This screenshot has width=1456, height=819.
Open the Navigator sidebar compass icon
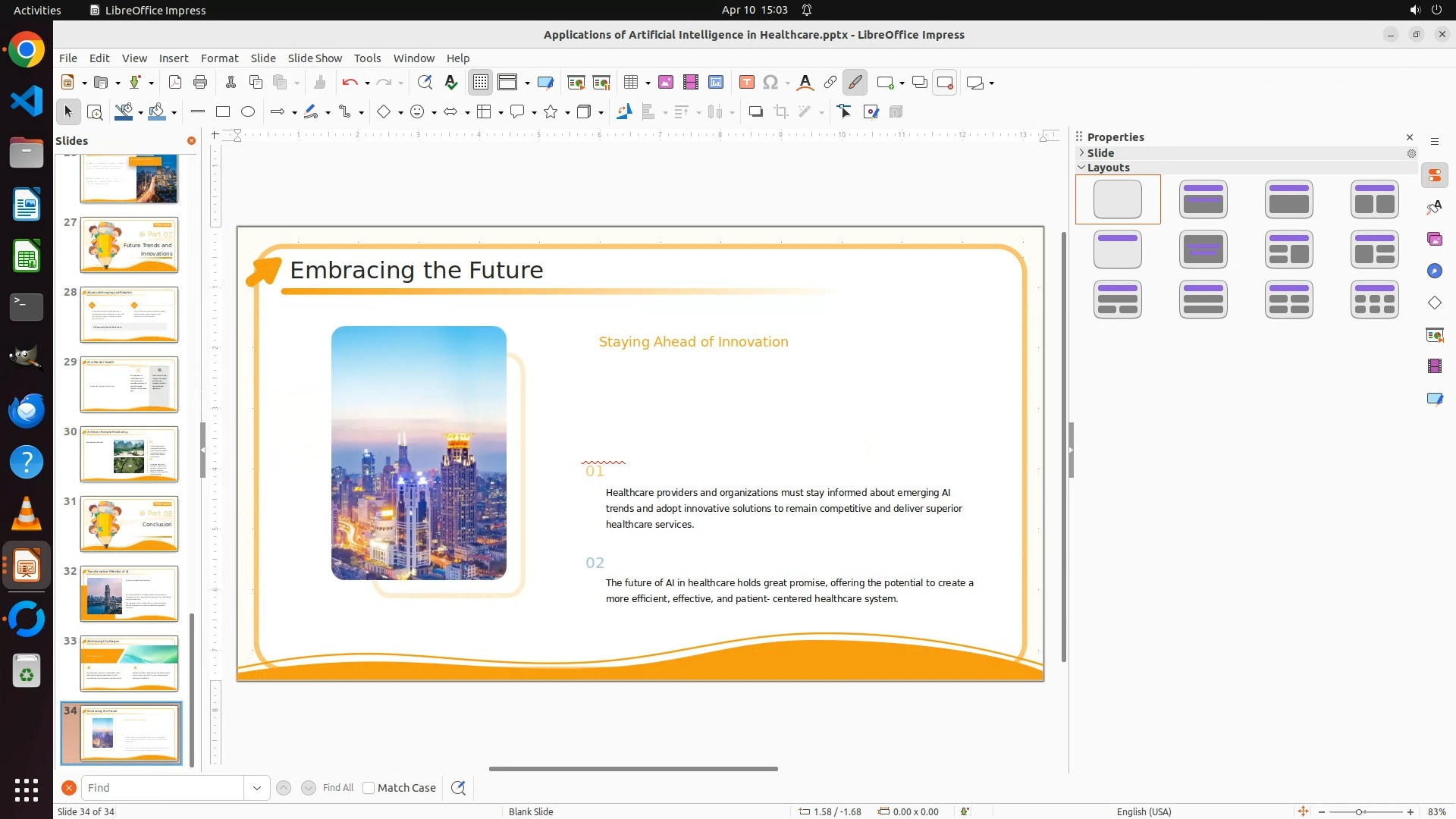[1435, 271]
